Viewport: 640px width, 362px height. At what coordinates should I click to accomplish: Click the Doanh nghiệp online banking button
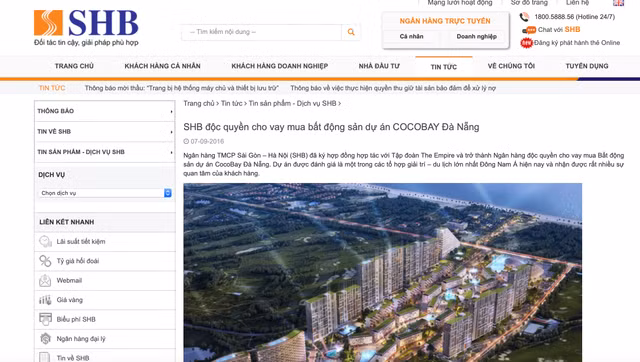(x=476, y=37)
